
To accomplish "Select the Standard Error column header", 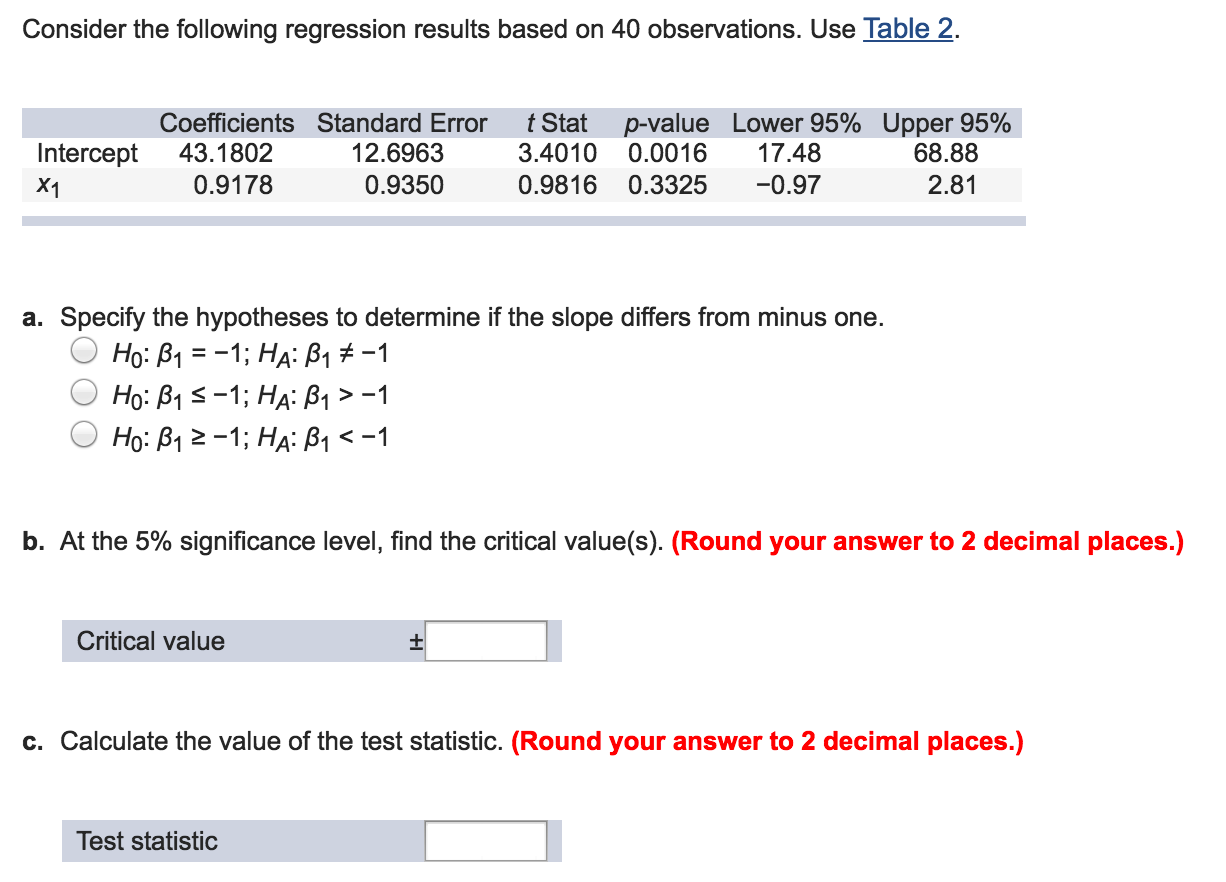I will 402,123.
